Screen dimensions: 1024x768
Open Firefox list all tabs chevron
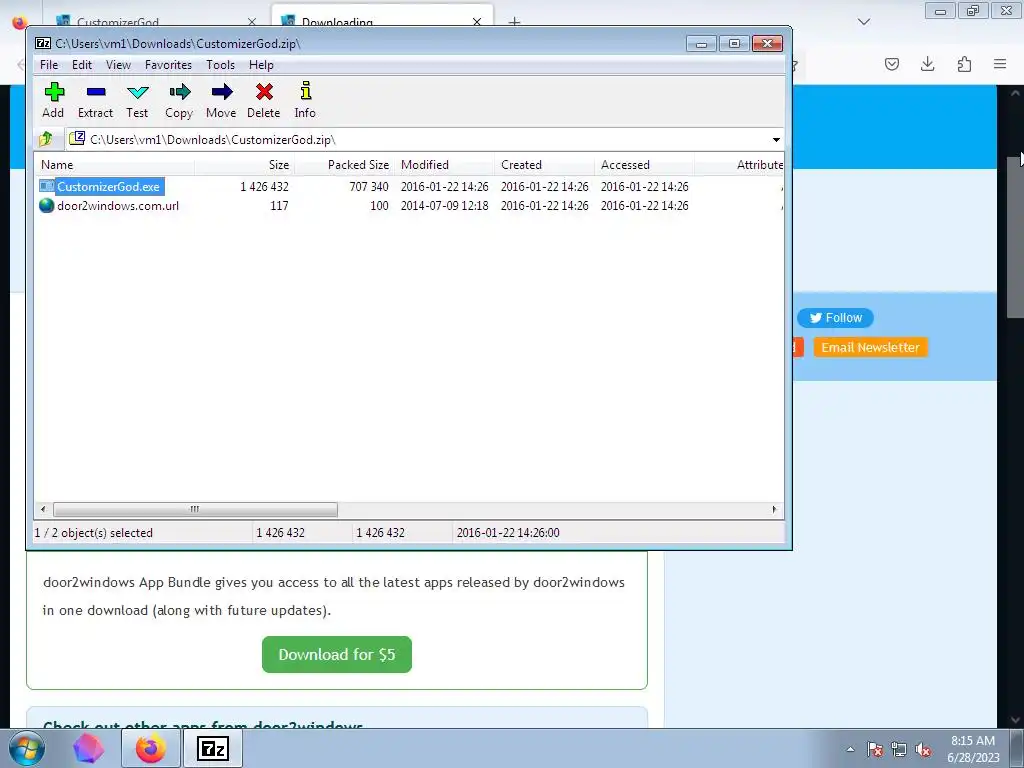(864, 22)
